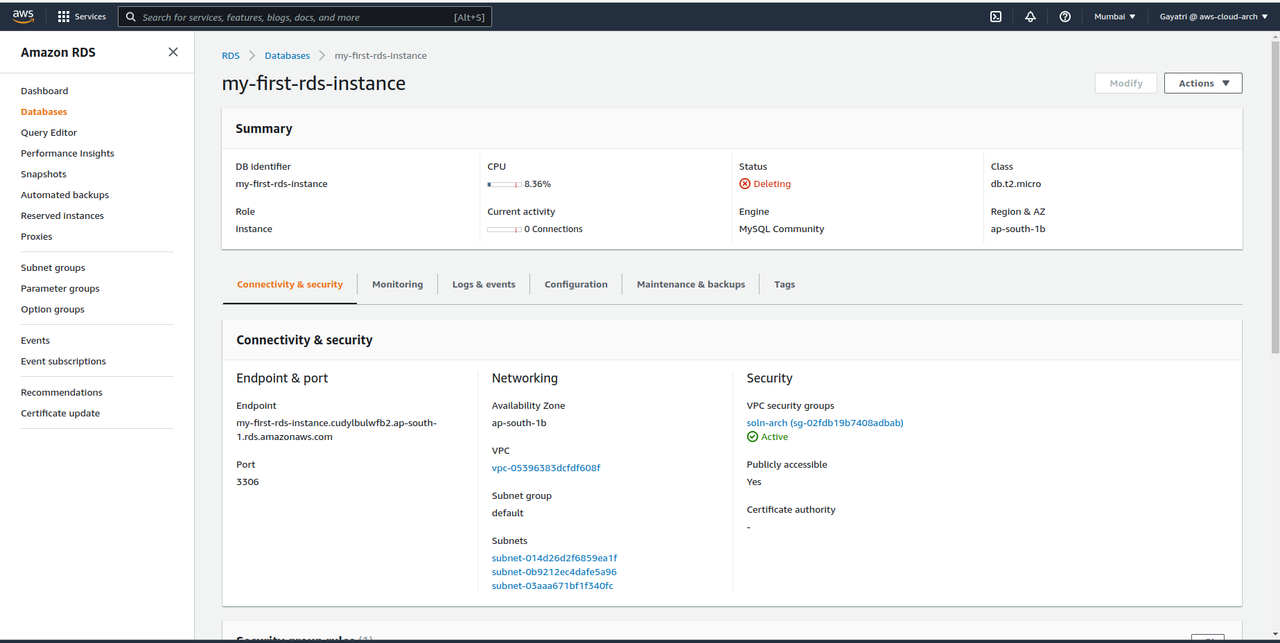This screenshot has width=1280, height=643.
Task: Click the red Deleting status icon
Action: coord(744,184)
